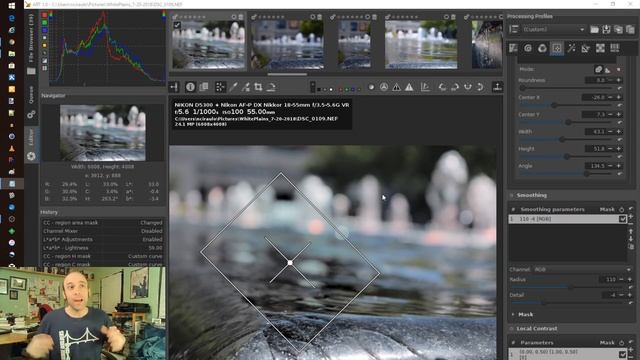Viewport: 640px width, 360px height.
Task: Increase Radius value with plus button
Action: click(629, 280)
